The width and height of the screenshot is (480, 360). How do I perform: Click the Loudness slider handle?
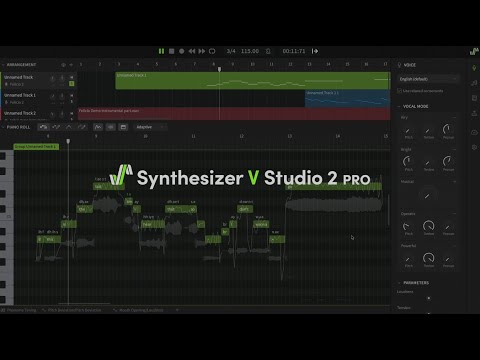pyautogui.click(x=429, y=298)
